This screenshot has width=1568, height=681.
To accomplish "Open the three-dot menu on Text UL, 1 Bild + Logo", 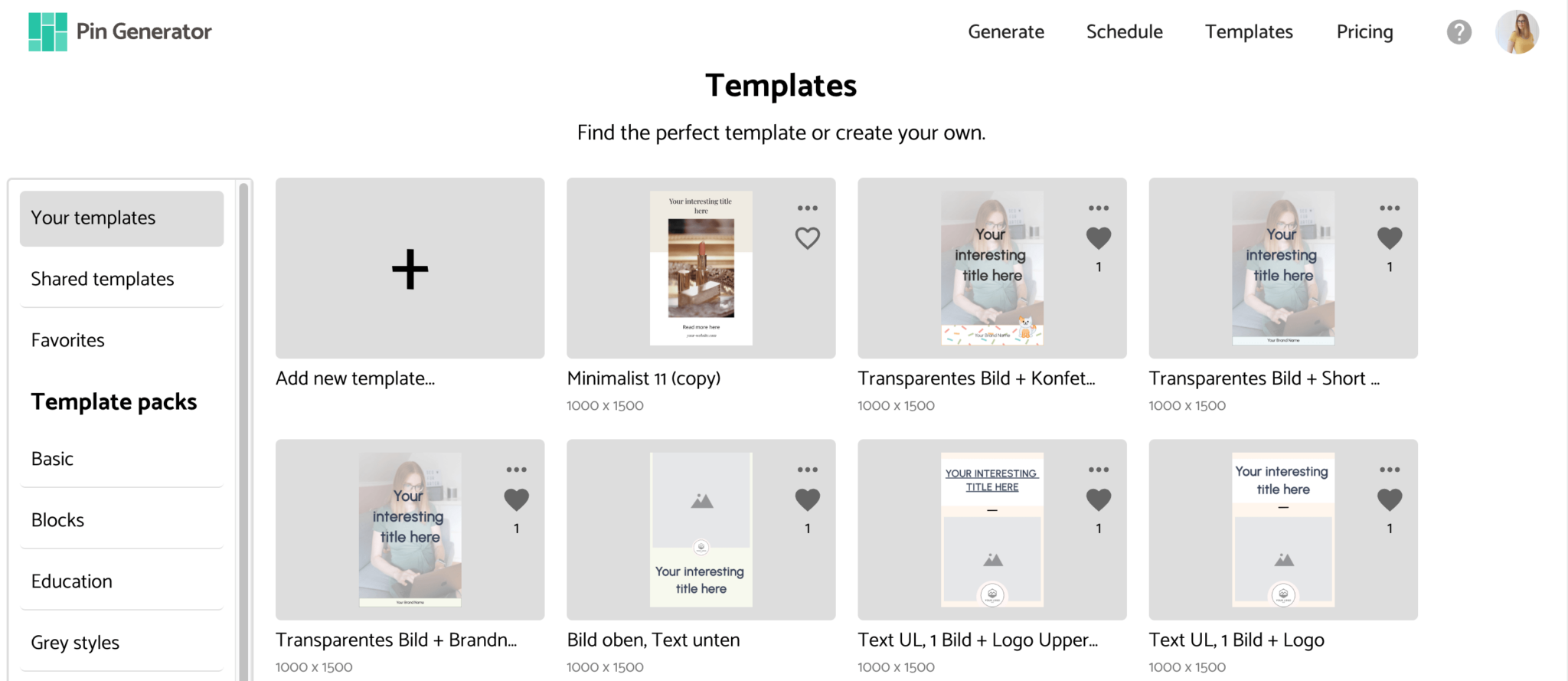I will (1390, 469).
